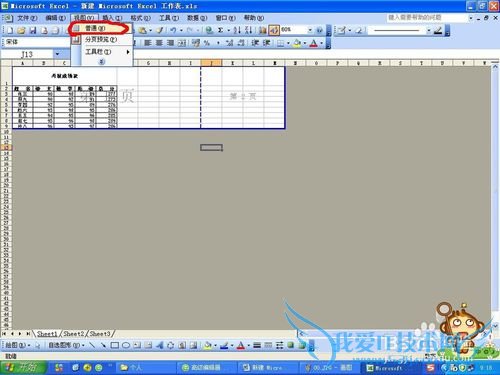The height and width of the screenshot is (375, 500).
Task: Click the Format Painter brush icon
Action: pos(160,30)
